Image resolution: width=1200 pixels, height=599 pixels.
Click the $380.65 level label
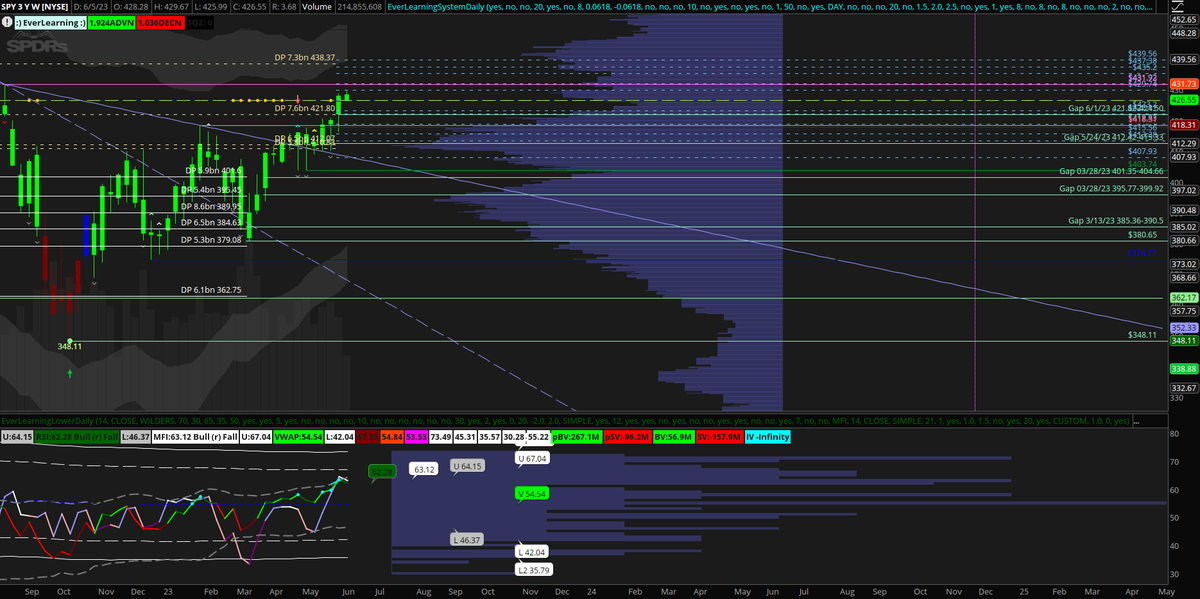pos(1142,234)
